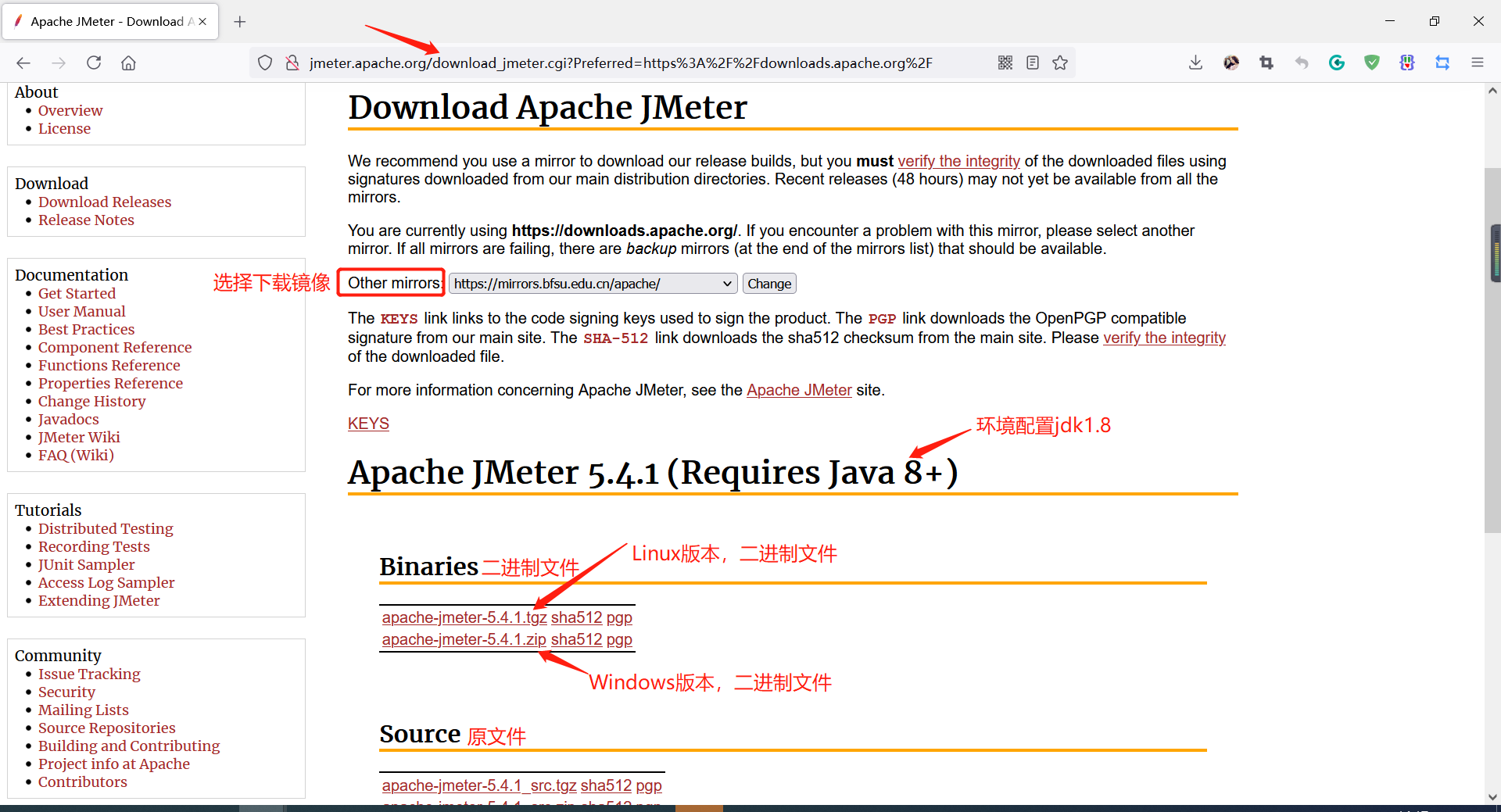The height and width of the screenshot is (812, 1501).
Task: Open Properties Reference link
Action: 110,383
